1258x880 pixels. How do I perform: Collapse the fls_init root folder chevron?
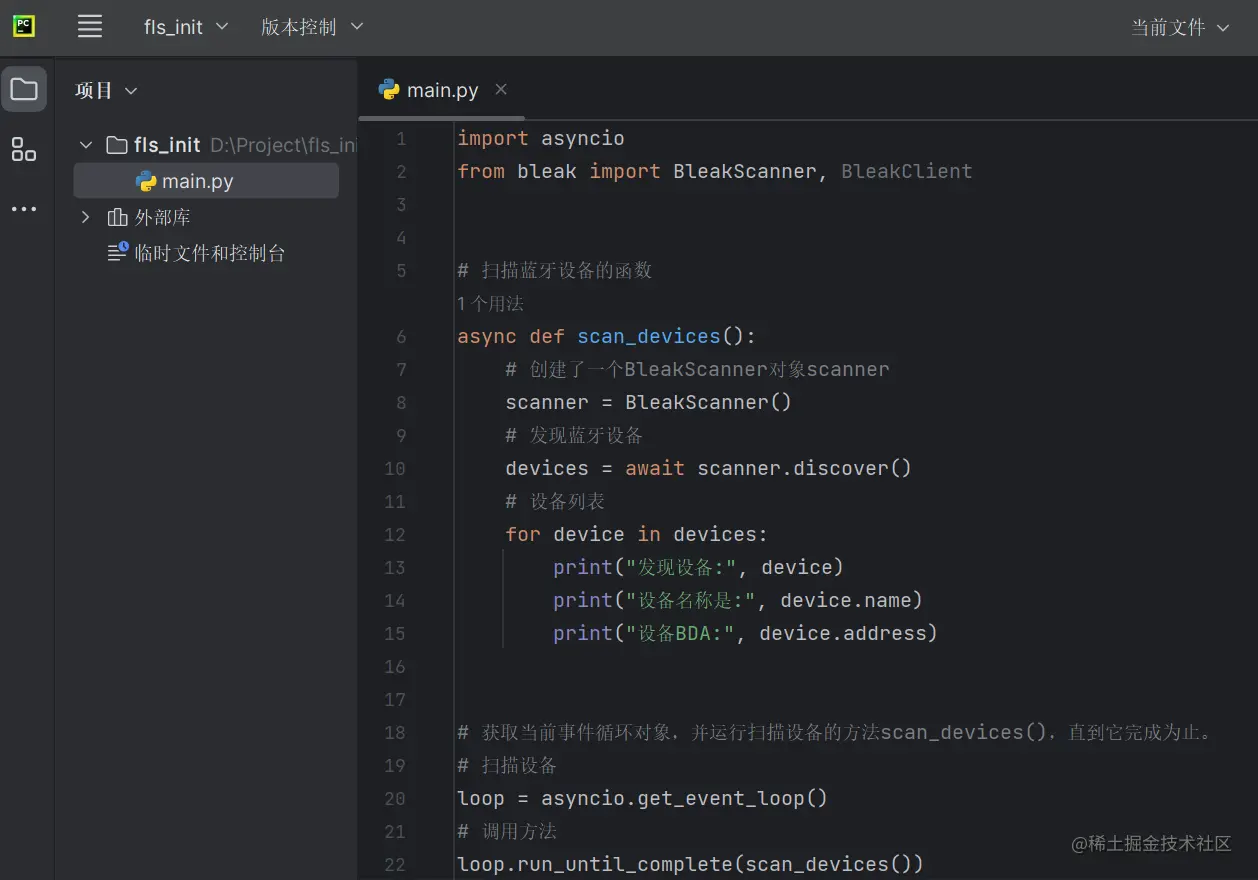click(86, 145)
